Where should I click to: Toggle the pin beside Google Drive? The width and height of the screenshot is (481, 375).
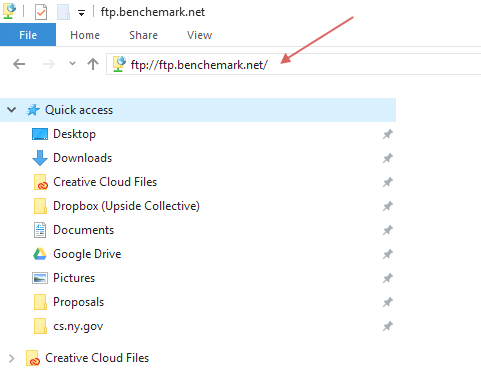tap(387, 254)
